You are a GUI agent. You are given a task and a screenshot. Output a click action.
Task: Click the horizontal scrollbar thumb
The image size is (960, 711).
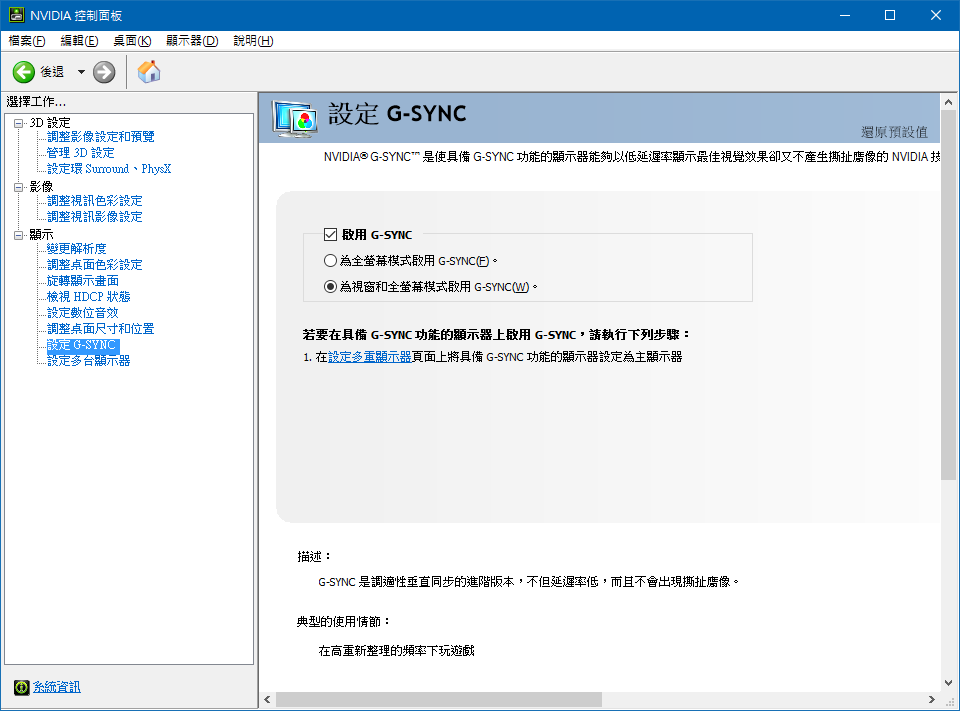click(439, 699)
